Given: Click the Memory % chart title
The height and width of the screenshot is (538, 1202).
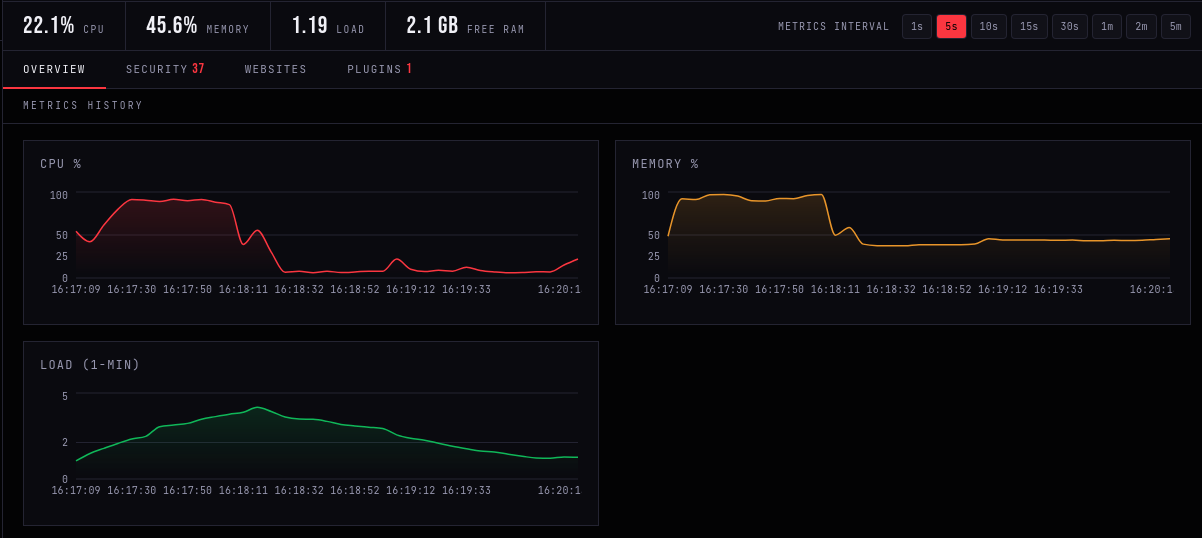Looking at the screenshot, I should (665, 164).
